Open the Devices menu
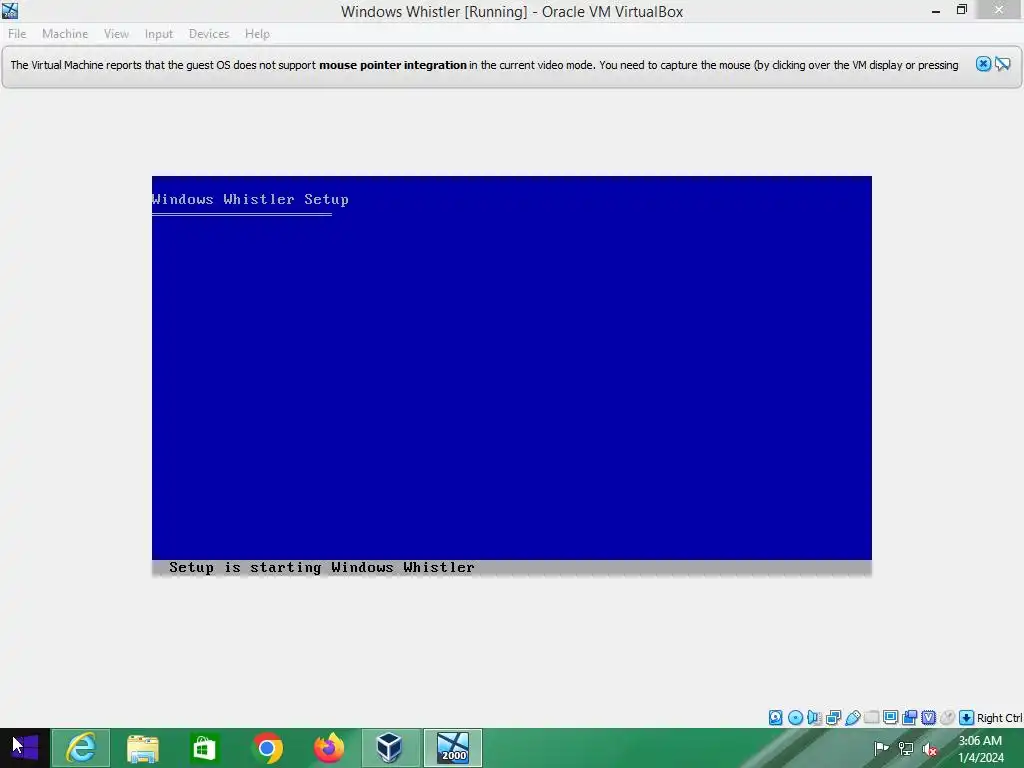1024x768 pixels. click(x=209, y=34)
